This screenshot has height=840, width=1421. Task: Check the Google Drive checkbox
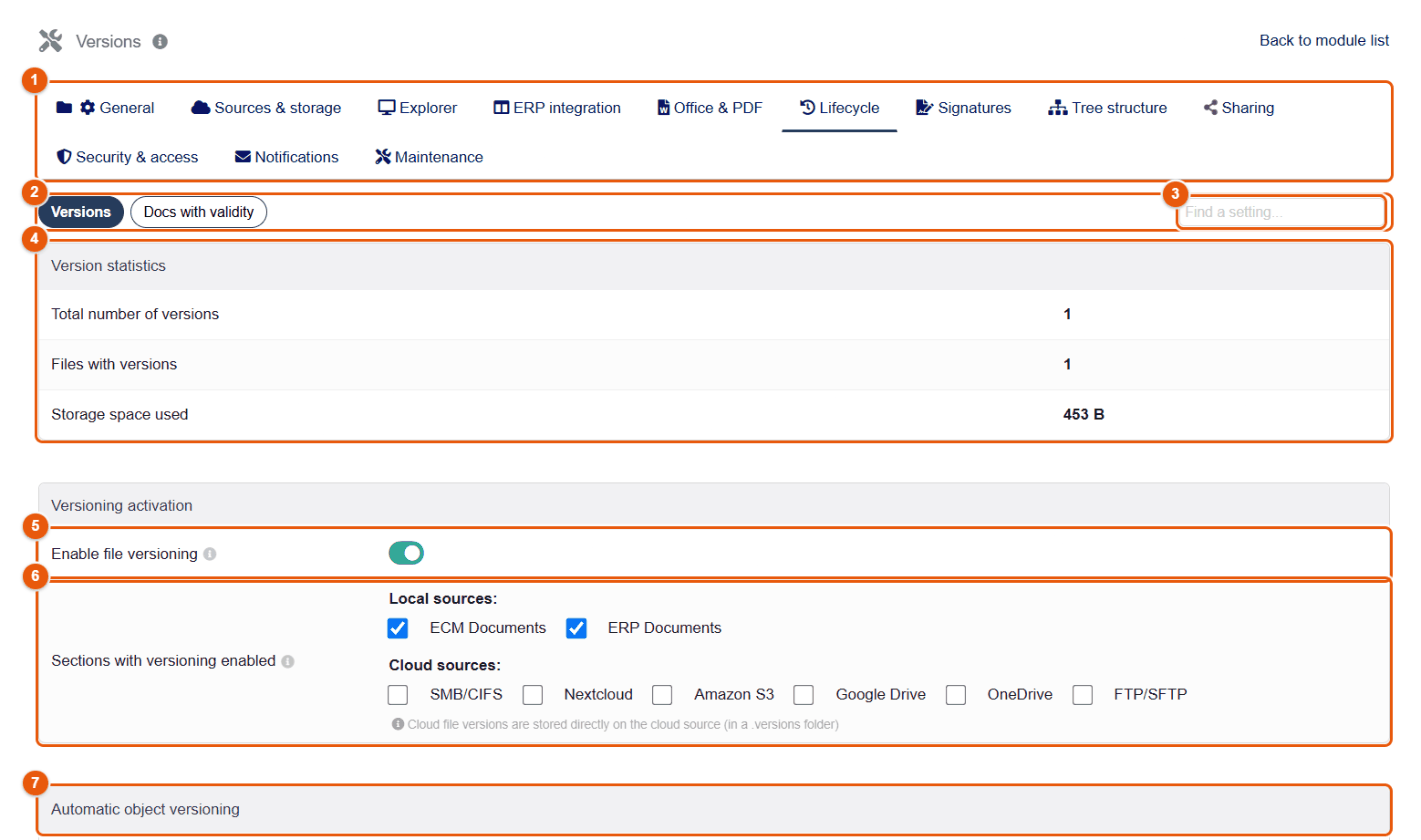[804, 694]
